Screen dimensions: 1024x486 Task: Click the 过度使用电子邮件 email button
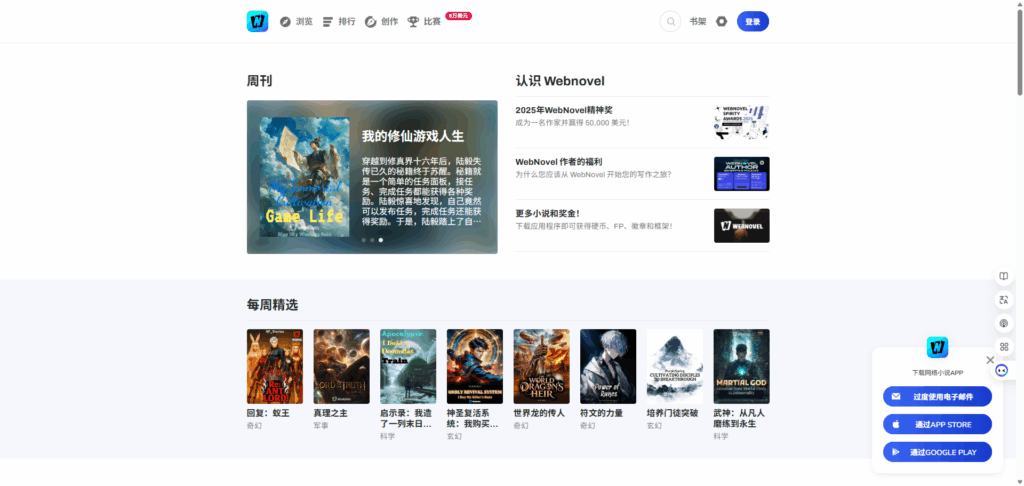click(x=937, y=397)
